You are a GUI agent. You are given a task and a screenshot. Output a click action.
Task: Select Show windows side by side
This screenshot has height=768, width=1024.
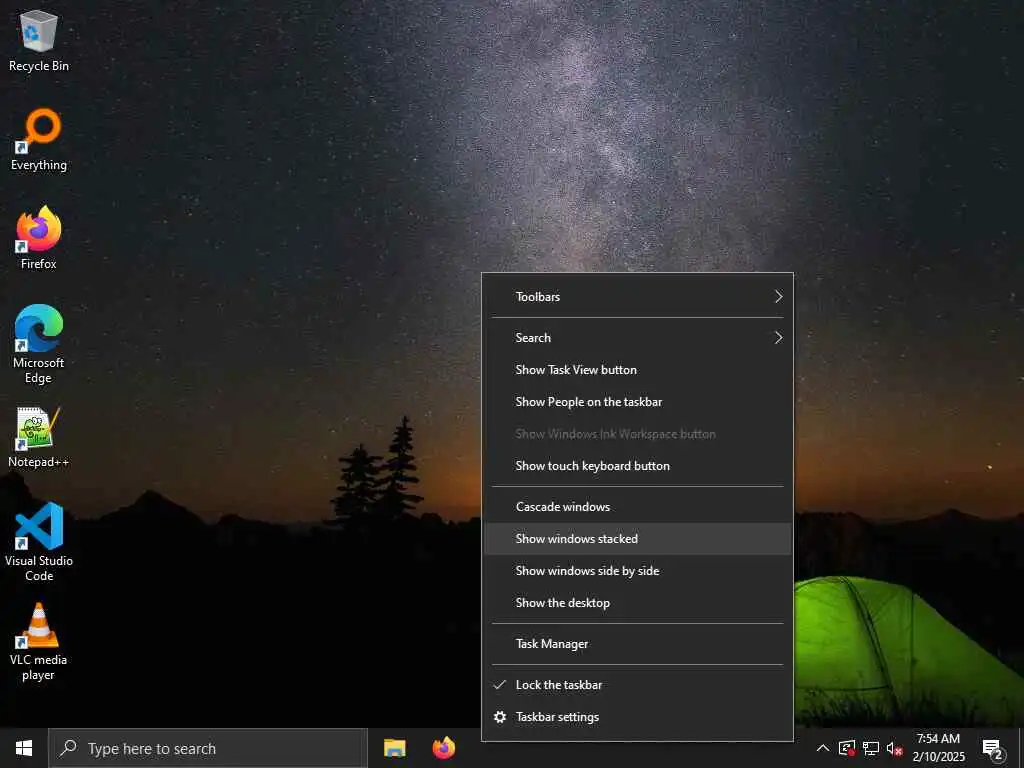[637, 571]
